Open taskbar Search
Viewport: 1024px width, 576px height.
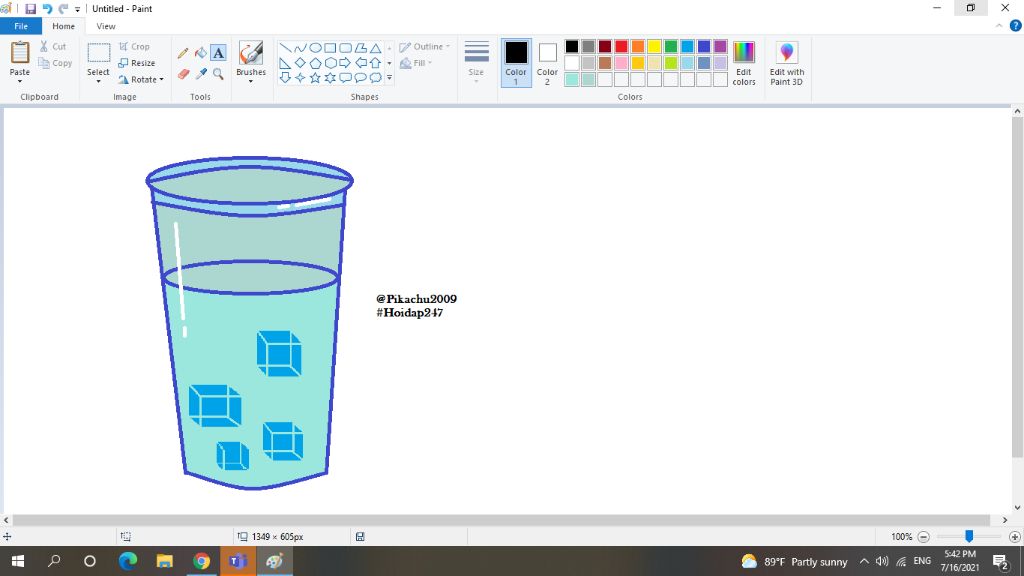point(54,561)
